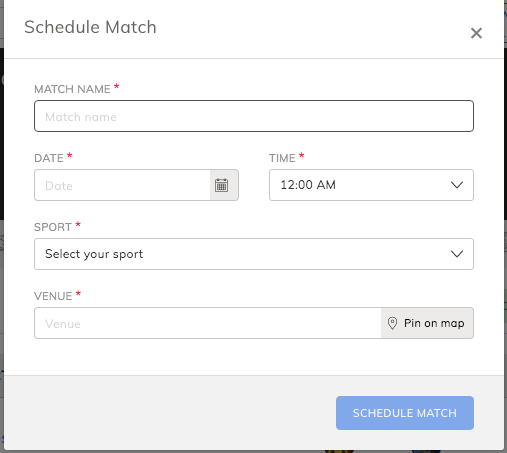507x453 pixels.
Task: Expand the Sport dropdown chevron
Action: tap(457, 254)
